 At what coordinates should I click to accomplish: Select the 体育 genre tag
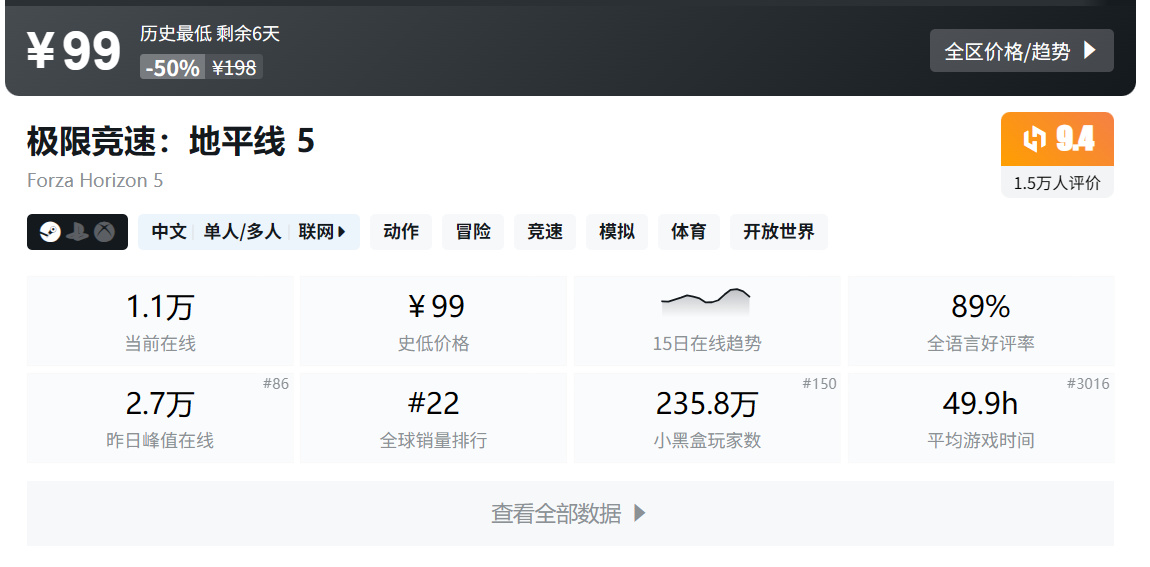pos(689,232)
